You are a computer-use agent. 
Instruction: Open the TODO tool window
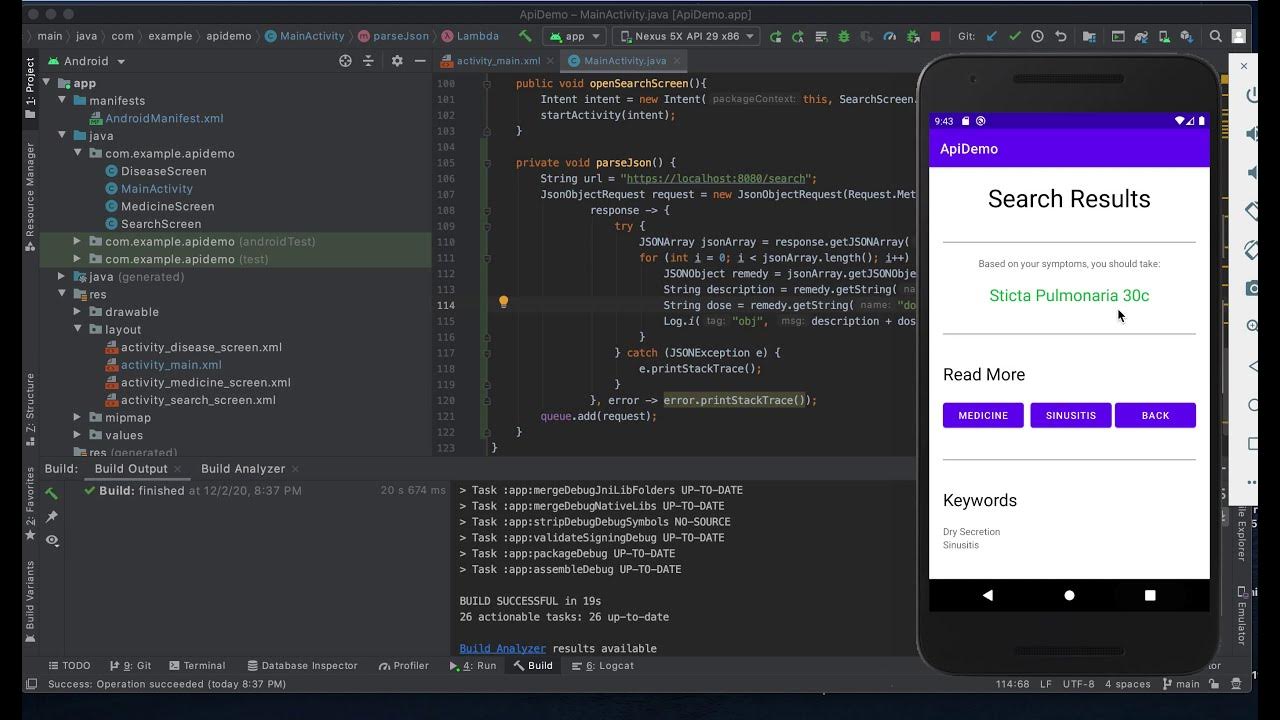[69, 665]
